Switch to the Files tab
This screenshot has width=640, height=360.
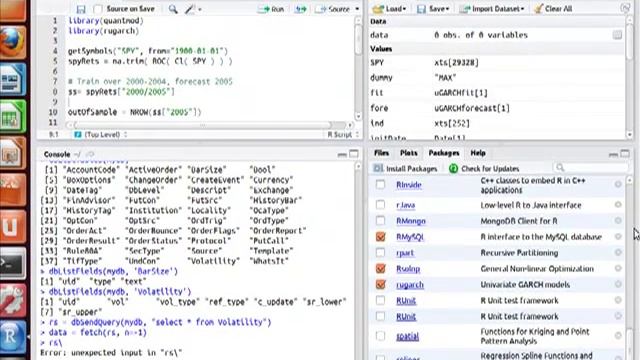381,153
